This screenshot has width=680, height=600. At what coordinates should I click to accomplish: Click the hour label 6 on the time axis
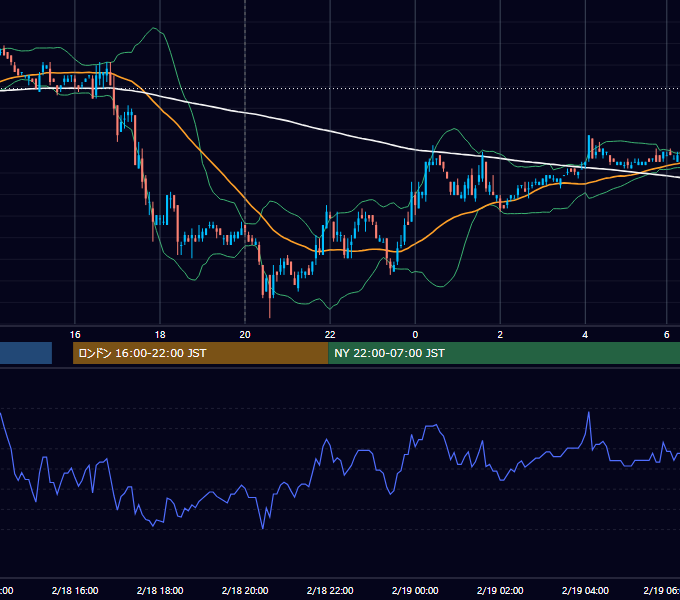(x=667, y=335)
